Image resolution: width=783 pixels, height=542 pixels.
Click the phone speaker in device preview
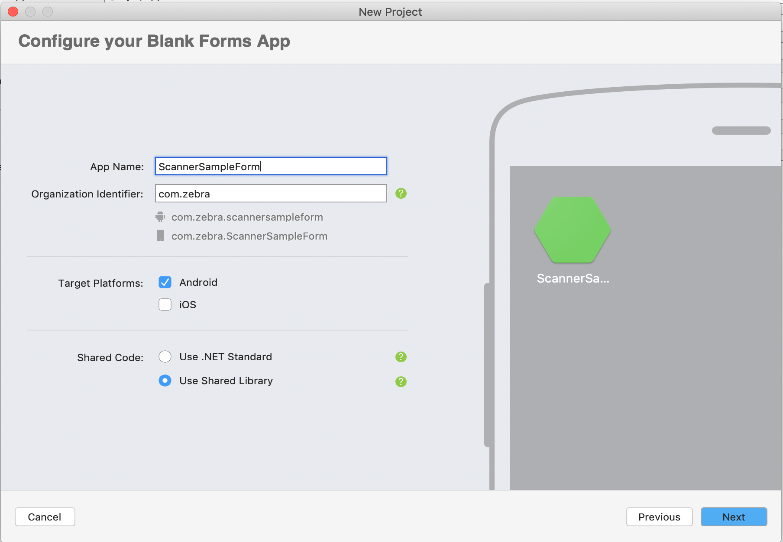[x=739, y=130]
